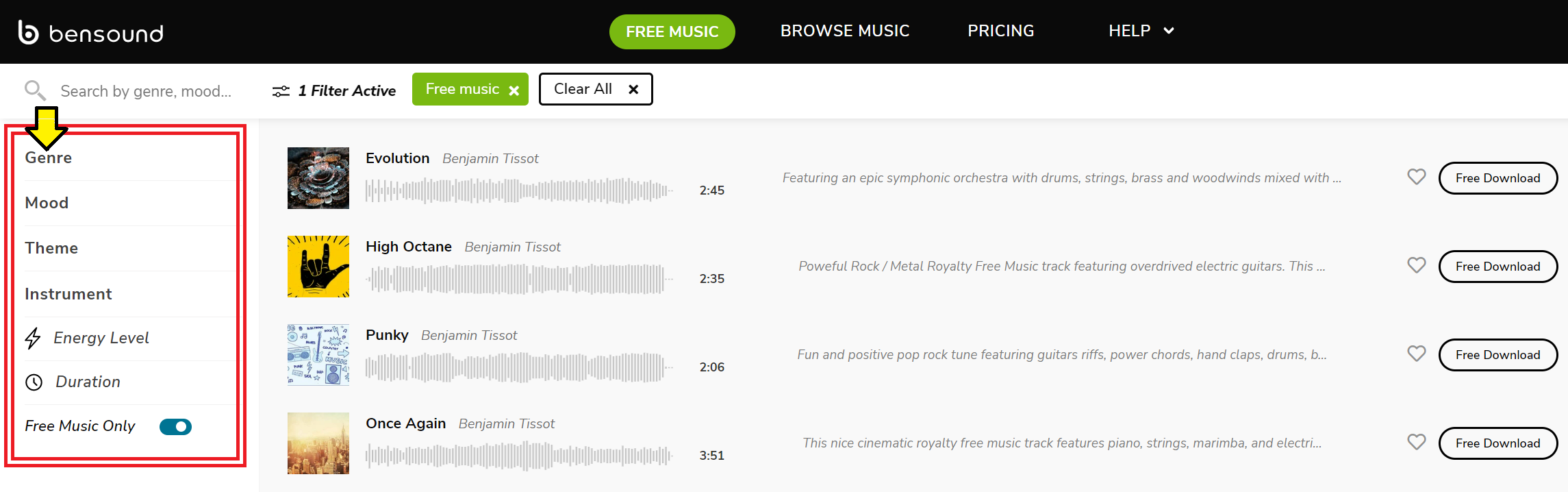The height and width of the screenshot is (492, 1568).
Task: Go to BROWSE MUSIC page
Action: click(x=845, y=31)
